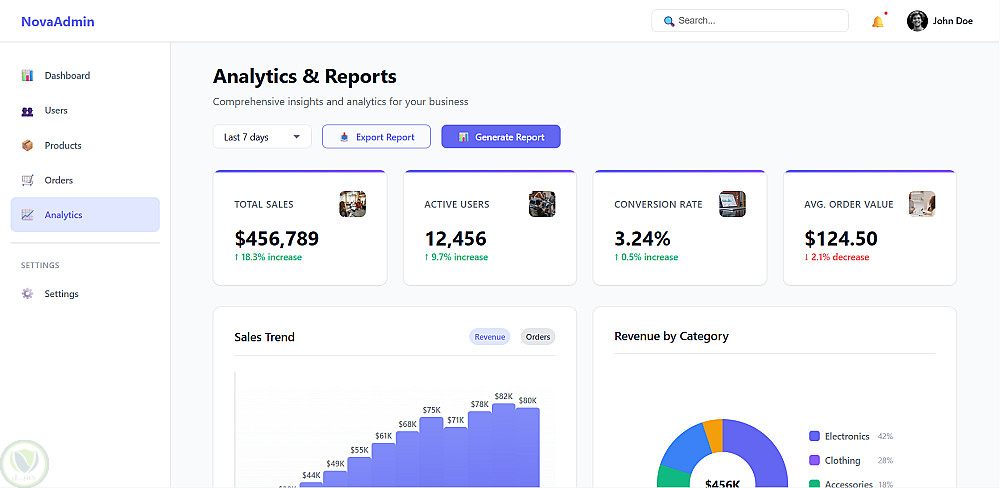Click the Clothing legend color swatch
Screen dimensions: 1000x488
coord(814,460)
